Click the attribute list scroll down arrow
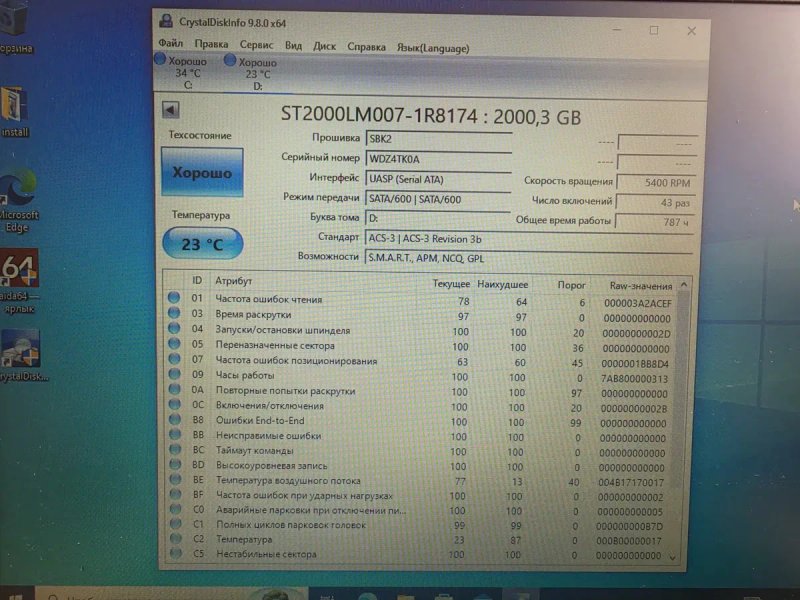This screenshot has width=800, height=600. coord(672,558)
